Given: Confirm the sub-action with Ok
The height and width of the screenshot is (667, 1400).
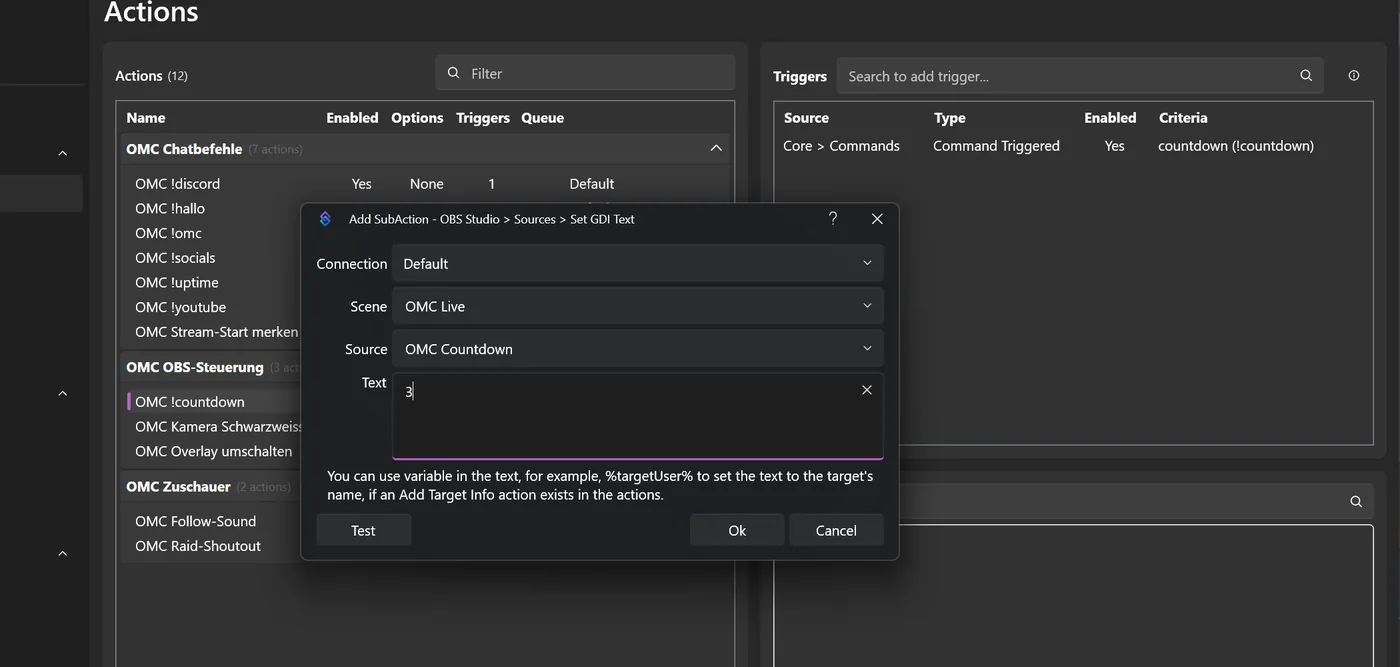Looking at the screenshot, I should click(737, 530).
